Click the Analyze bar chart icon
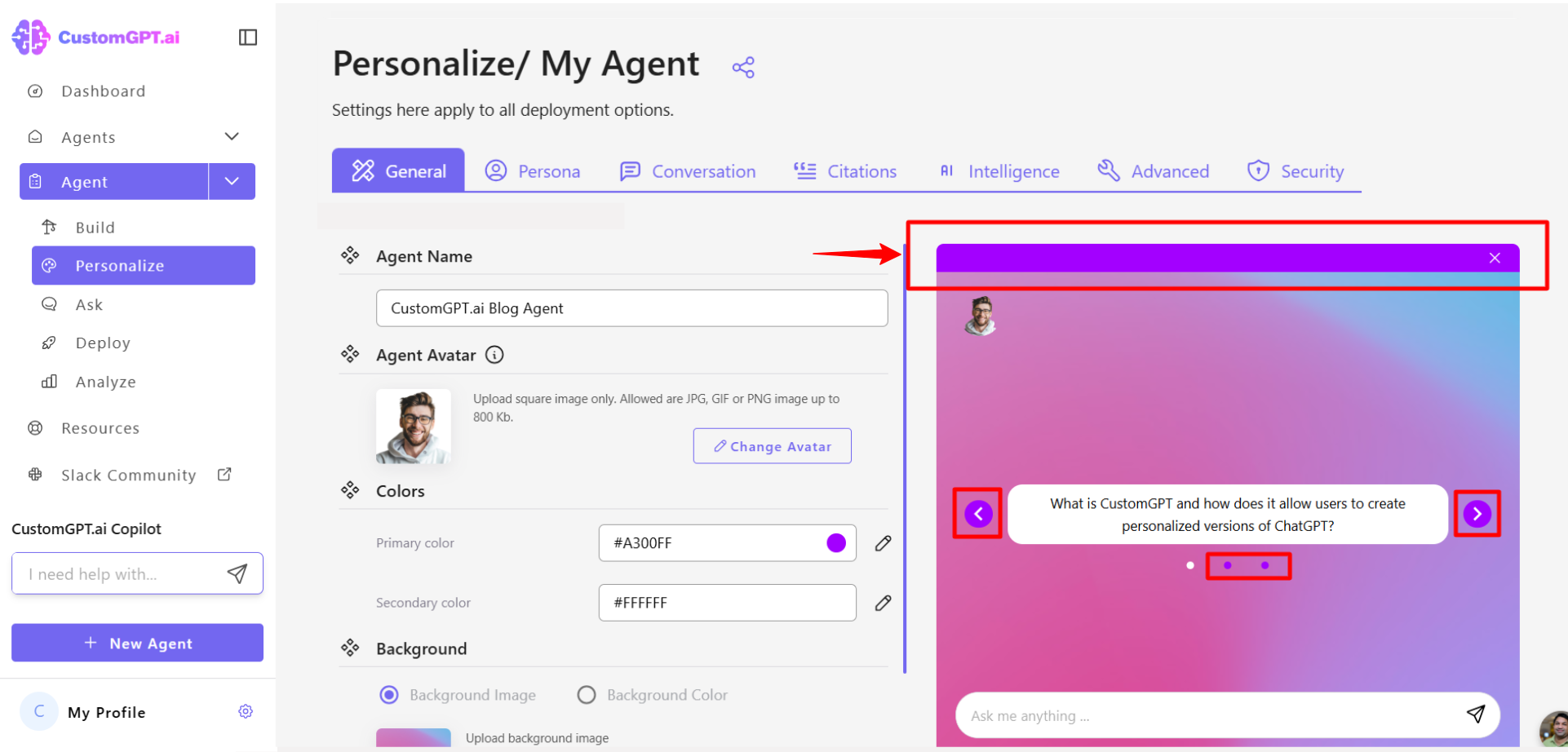Viewport: 1568px width, 752px height. pyautogui.click(x=49, y=382)
